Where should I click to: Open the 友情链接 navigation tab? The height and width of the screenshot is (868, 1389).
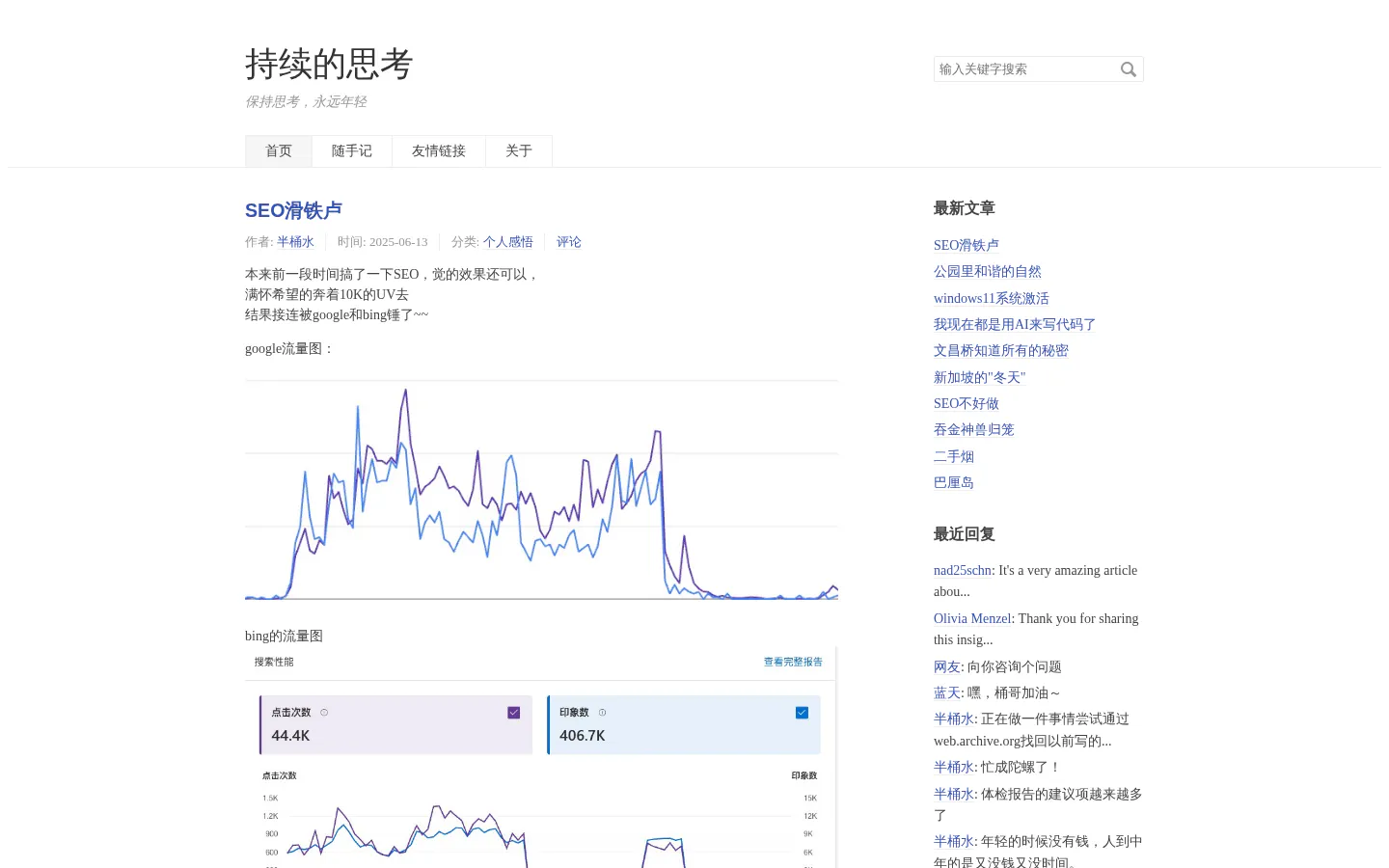point(439,151)
